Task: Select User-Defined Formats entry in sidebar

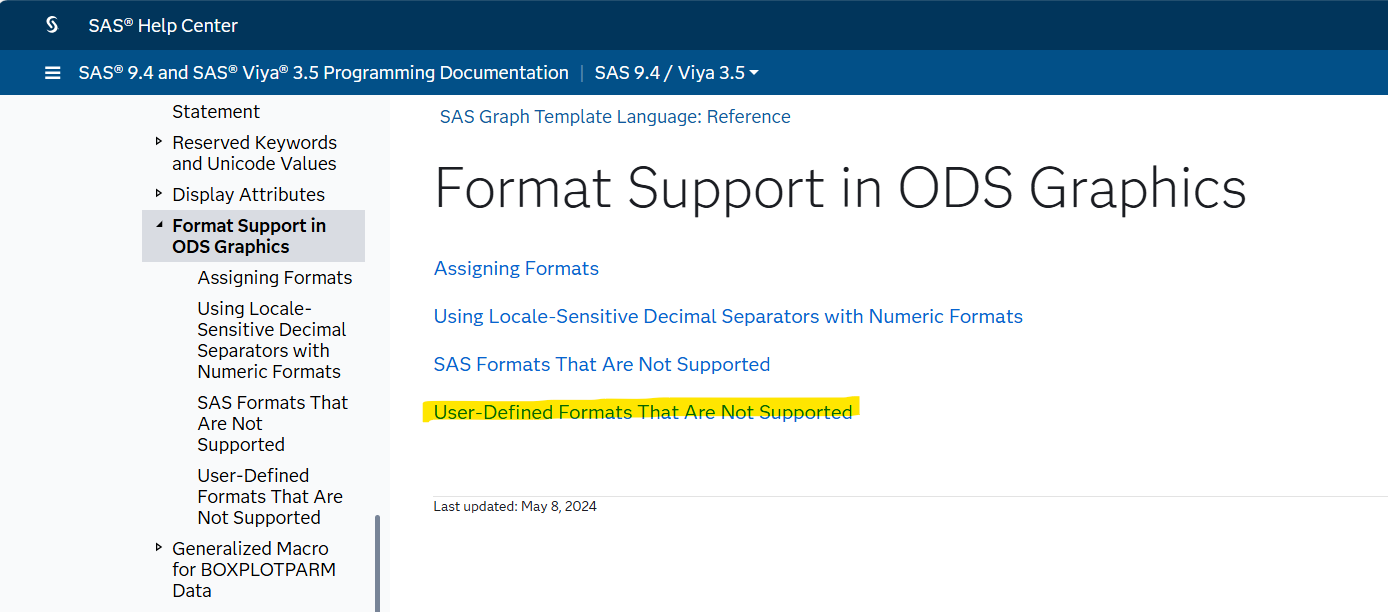Action: [270, 496]
